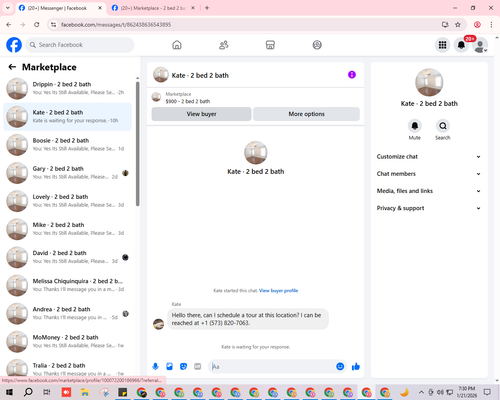
Task: Open the Friends icon in top navigation
Action: 224,45
